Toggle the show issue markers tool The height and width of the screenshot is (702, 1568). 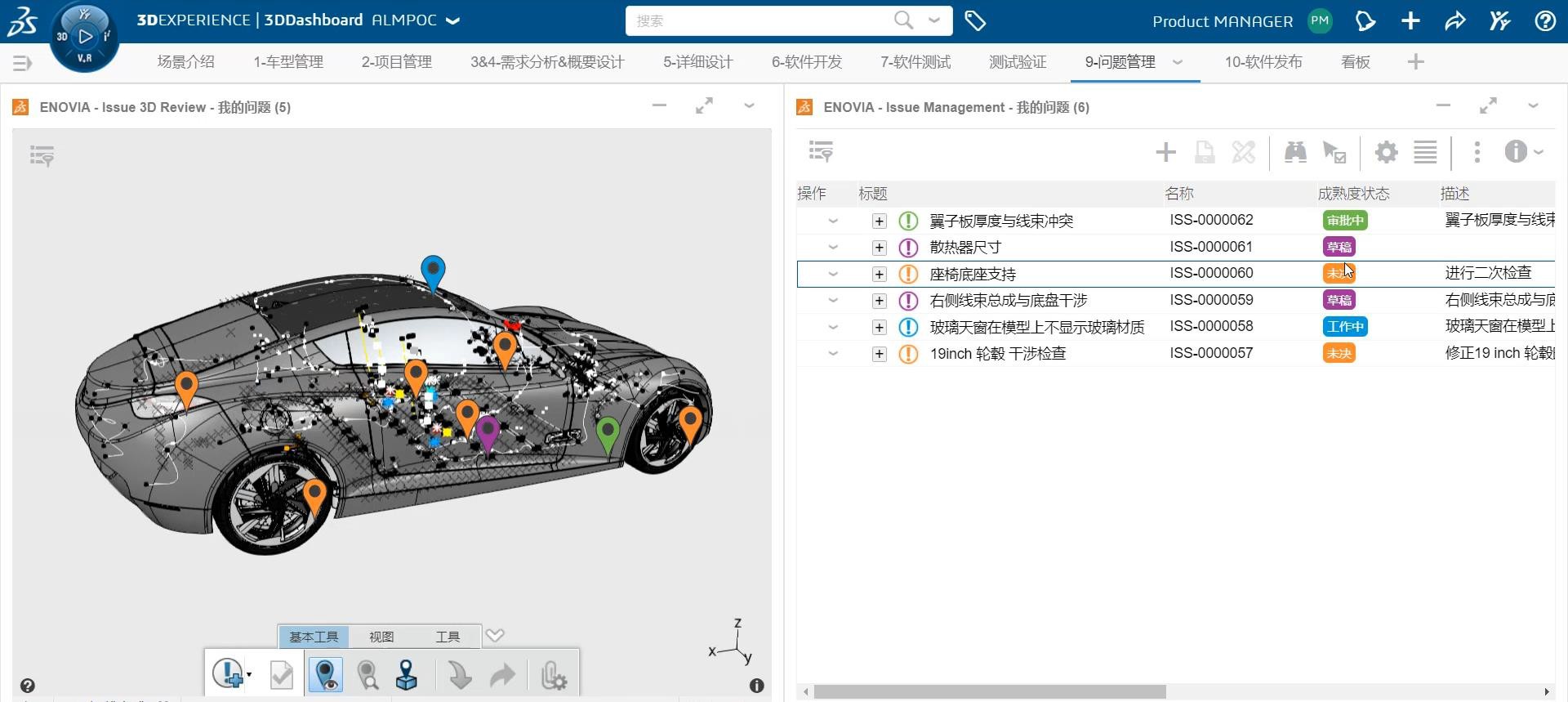pos(325,674)
